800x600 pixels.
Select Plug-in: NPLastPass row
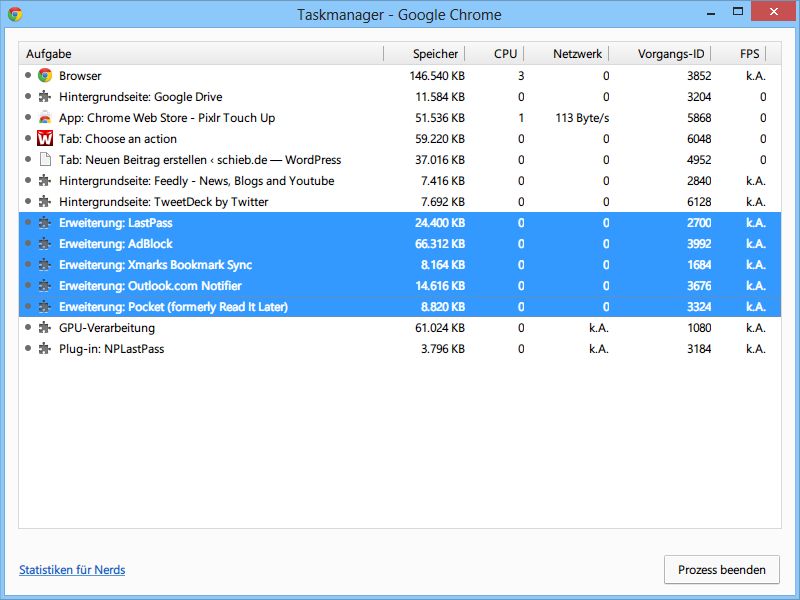[400, 348]
